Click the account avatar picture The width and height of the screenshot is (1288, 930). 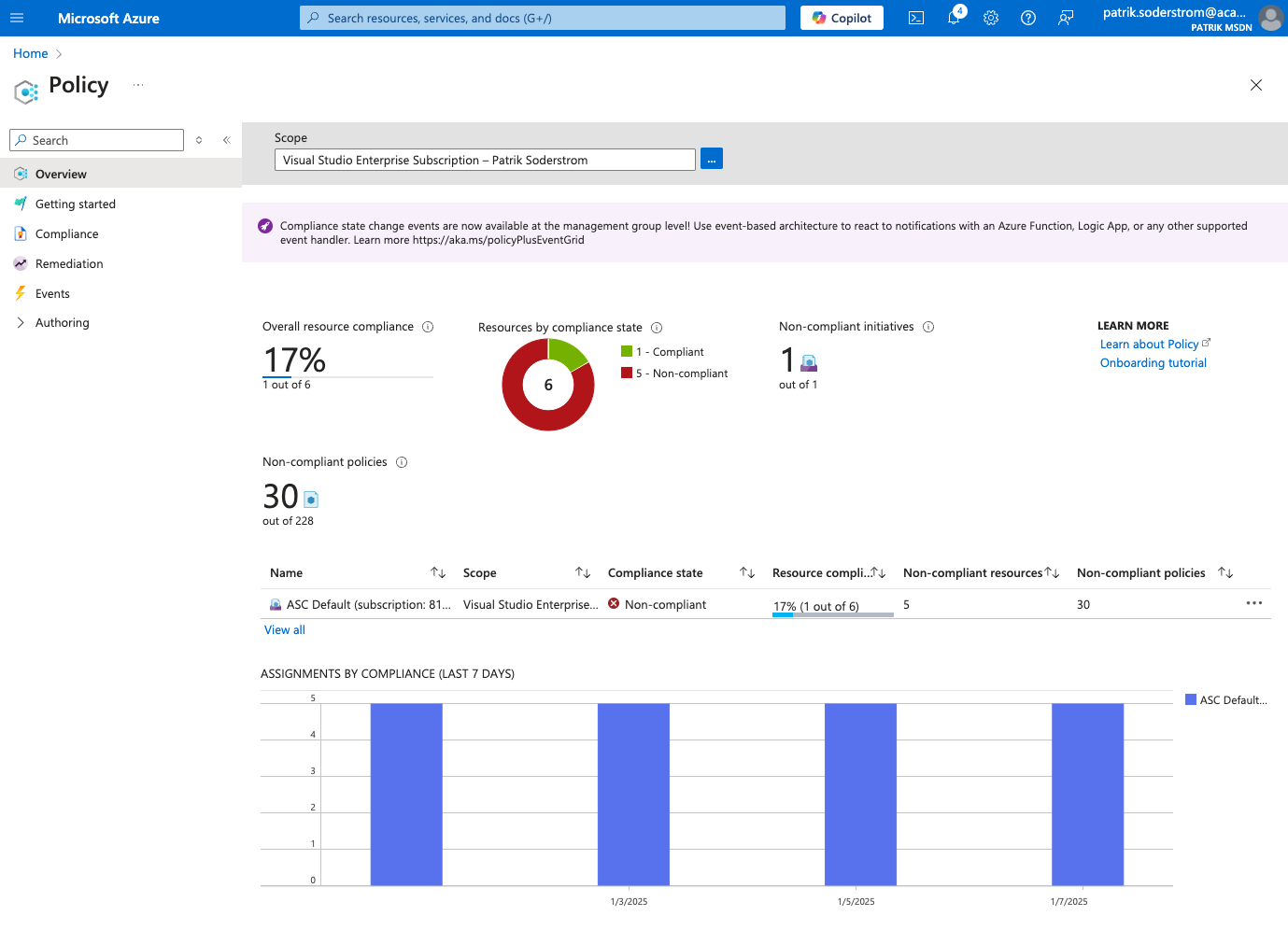(x=1271, y=18)
